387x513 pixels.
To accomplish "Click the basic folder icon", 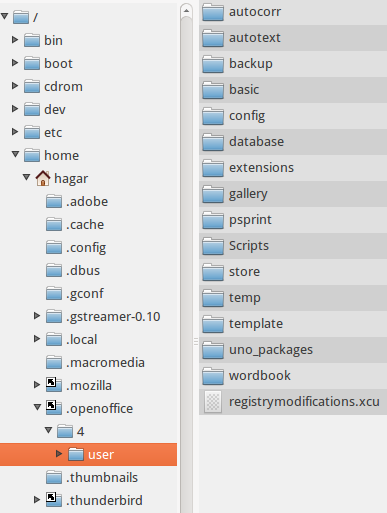I will click(x=213, y=90).
